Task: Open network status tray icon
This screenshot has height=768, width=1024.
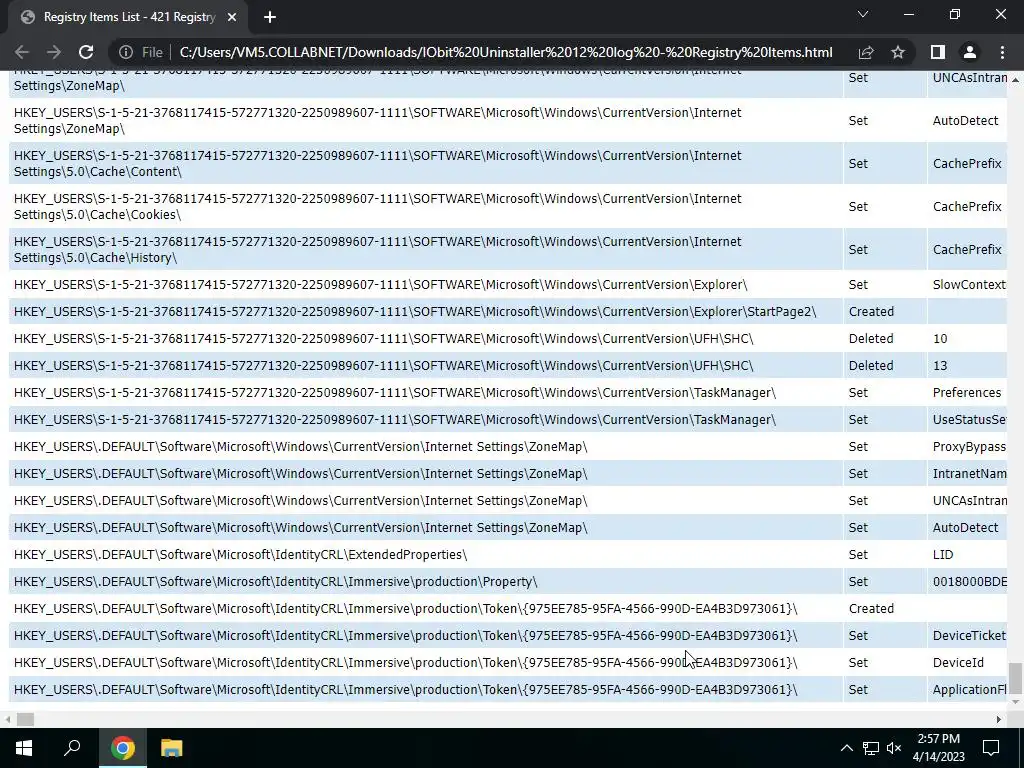Action: pos(871,748)
